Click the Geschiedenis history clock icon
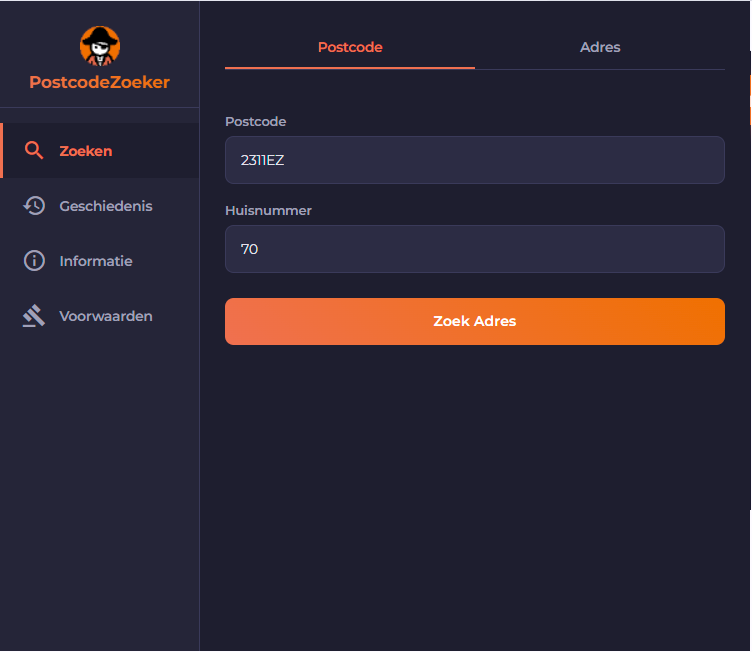Viewport: 752px width, 652px height. coord(34,206)
